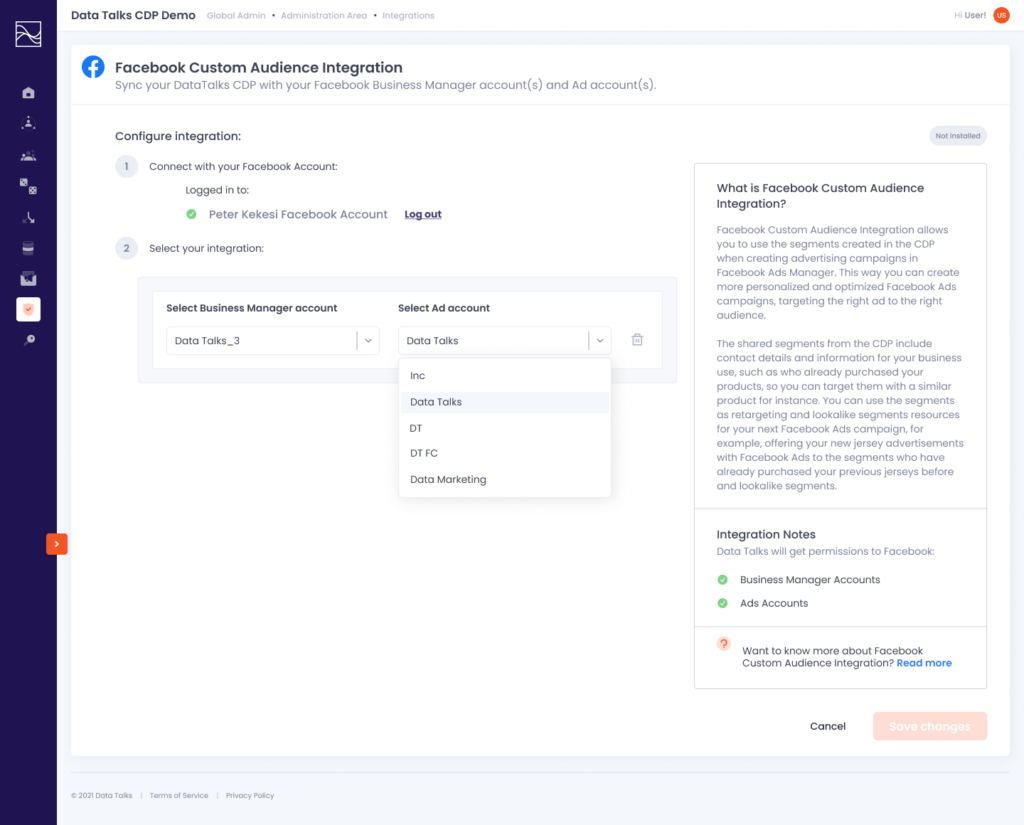Open the branching arrows icon in sidebar

28,218
